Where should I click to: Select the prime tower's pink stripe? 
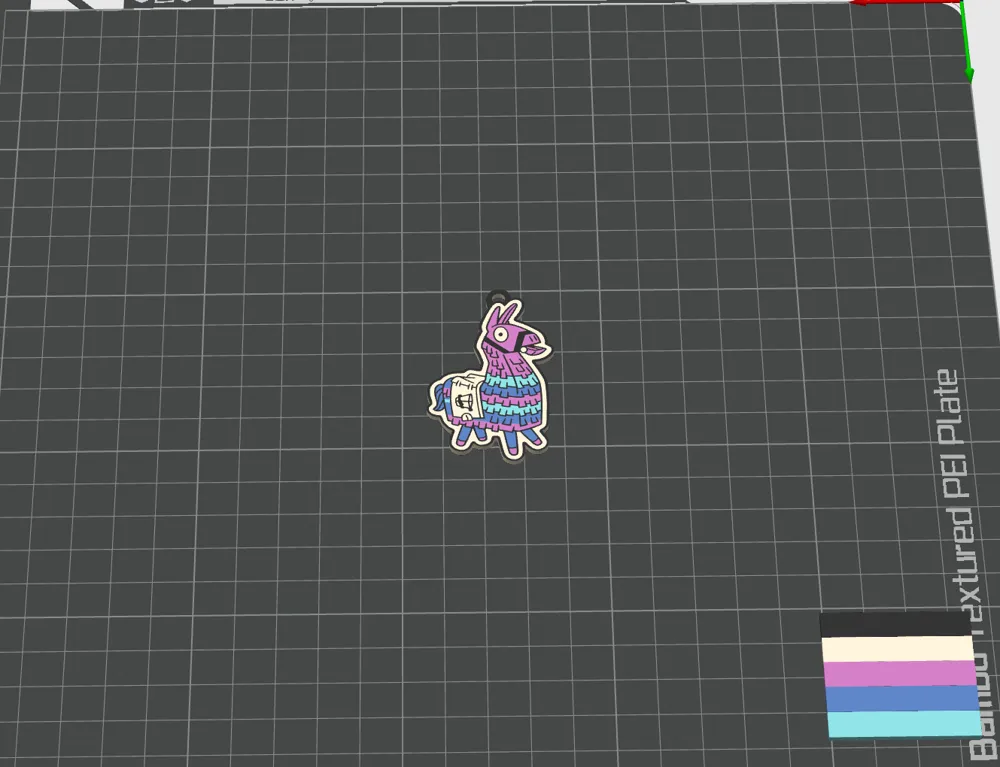point(901,673)
